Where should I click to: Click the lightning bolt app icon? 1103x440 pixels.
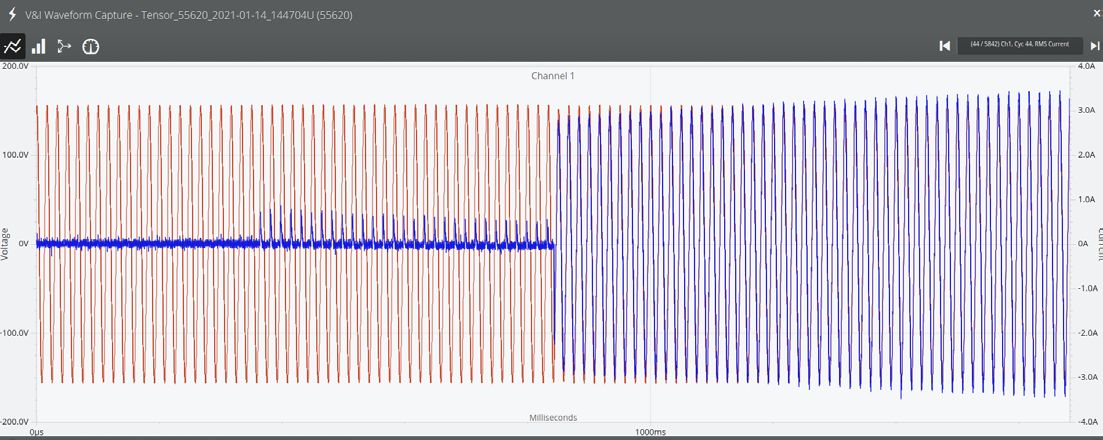pos(11,14)
